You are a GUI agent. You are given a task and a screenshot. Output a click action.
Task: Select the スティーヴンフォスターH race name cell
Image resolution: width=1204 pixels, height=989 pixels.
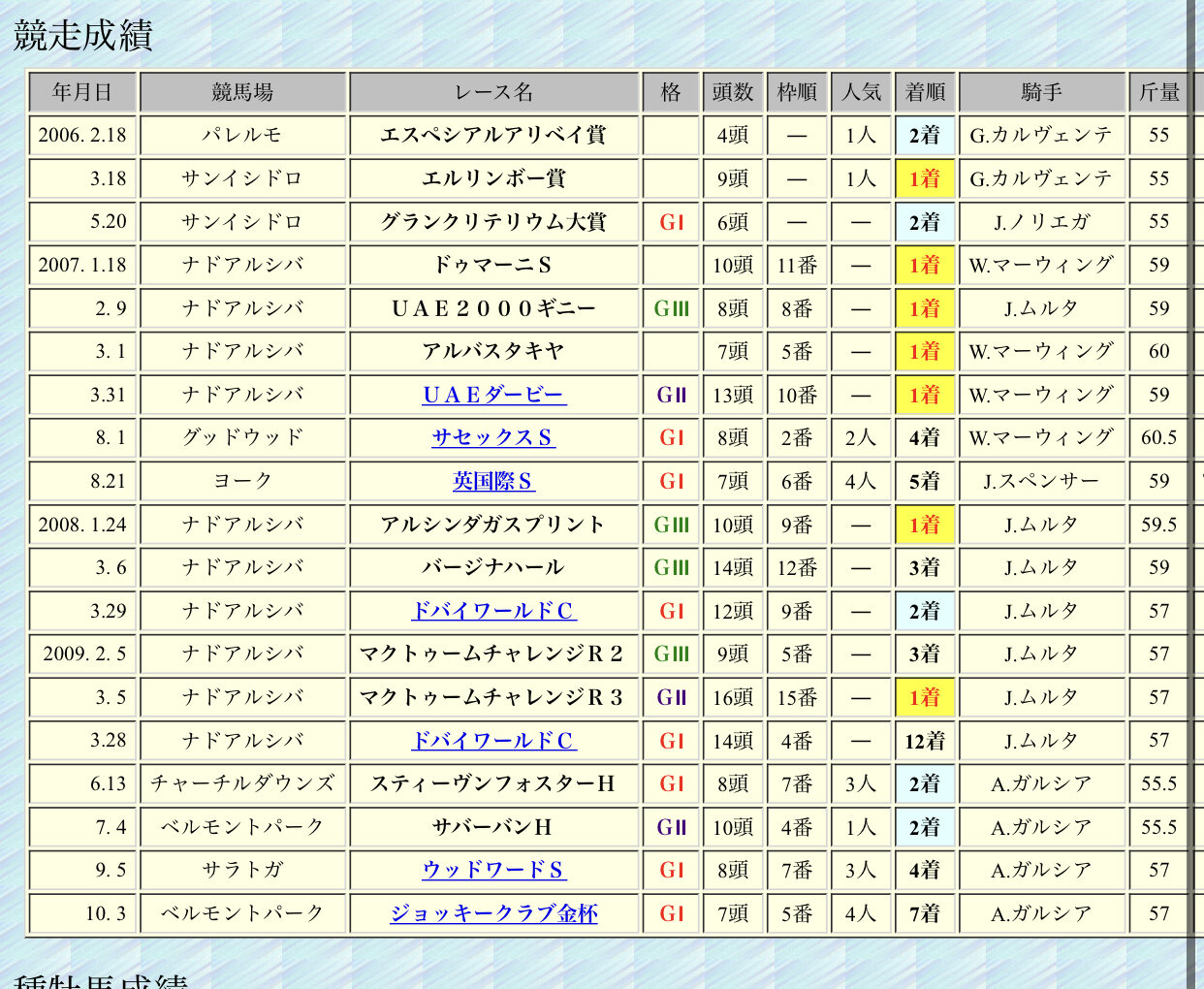tap(493, 783)
